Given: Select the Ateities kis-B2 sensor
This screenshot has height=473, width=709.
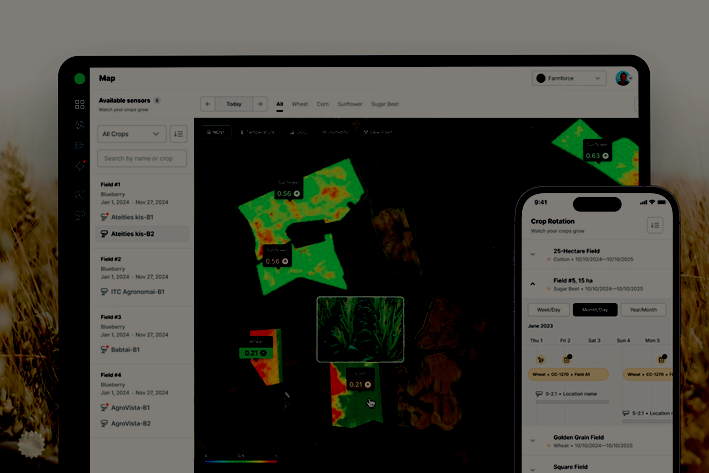Looking at the screenshot, I should 132,233.
